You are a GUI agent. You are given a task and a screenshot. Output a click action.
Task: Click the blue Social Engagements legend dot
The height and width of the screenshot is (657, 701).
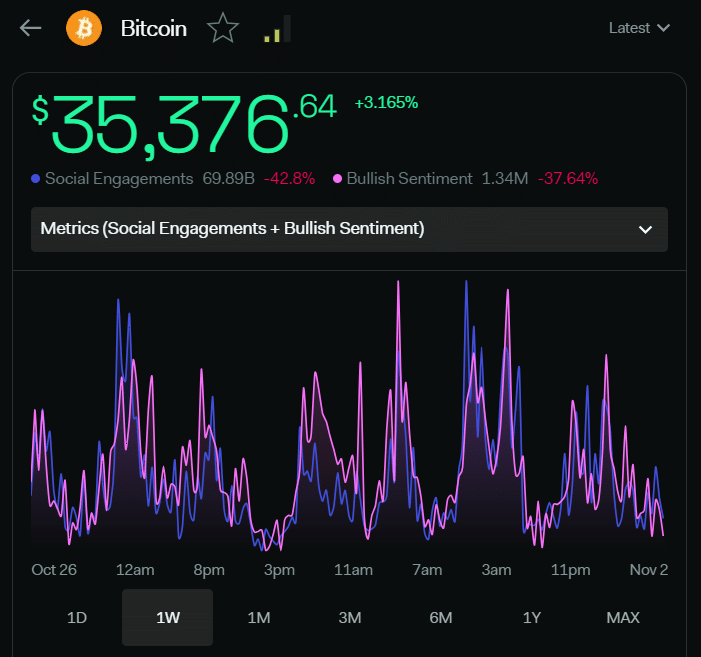(x=36, y=179)
